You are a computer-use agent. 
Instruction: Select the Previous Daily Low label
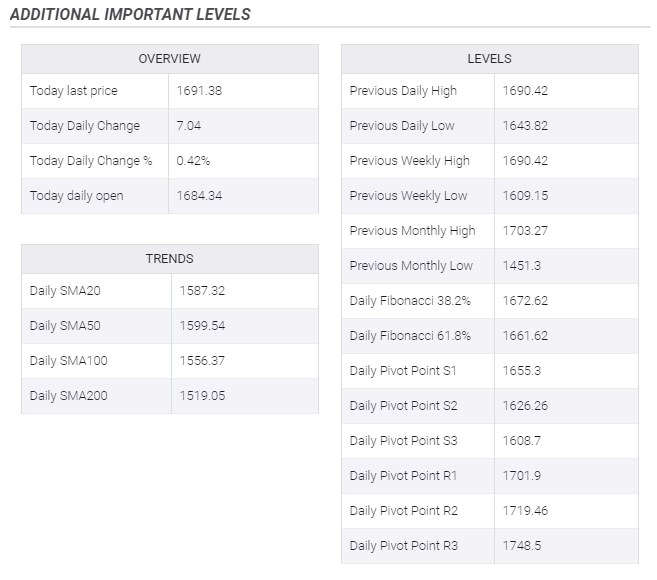pos(401,126)
